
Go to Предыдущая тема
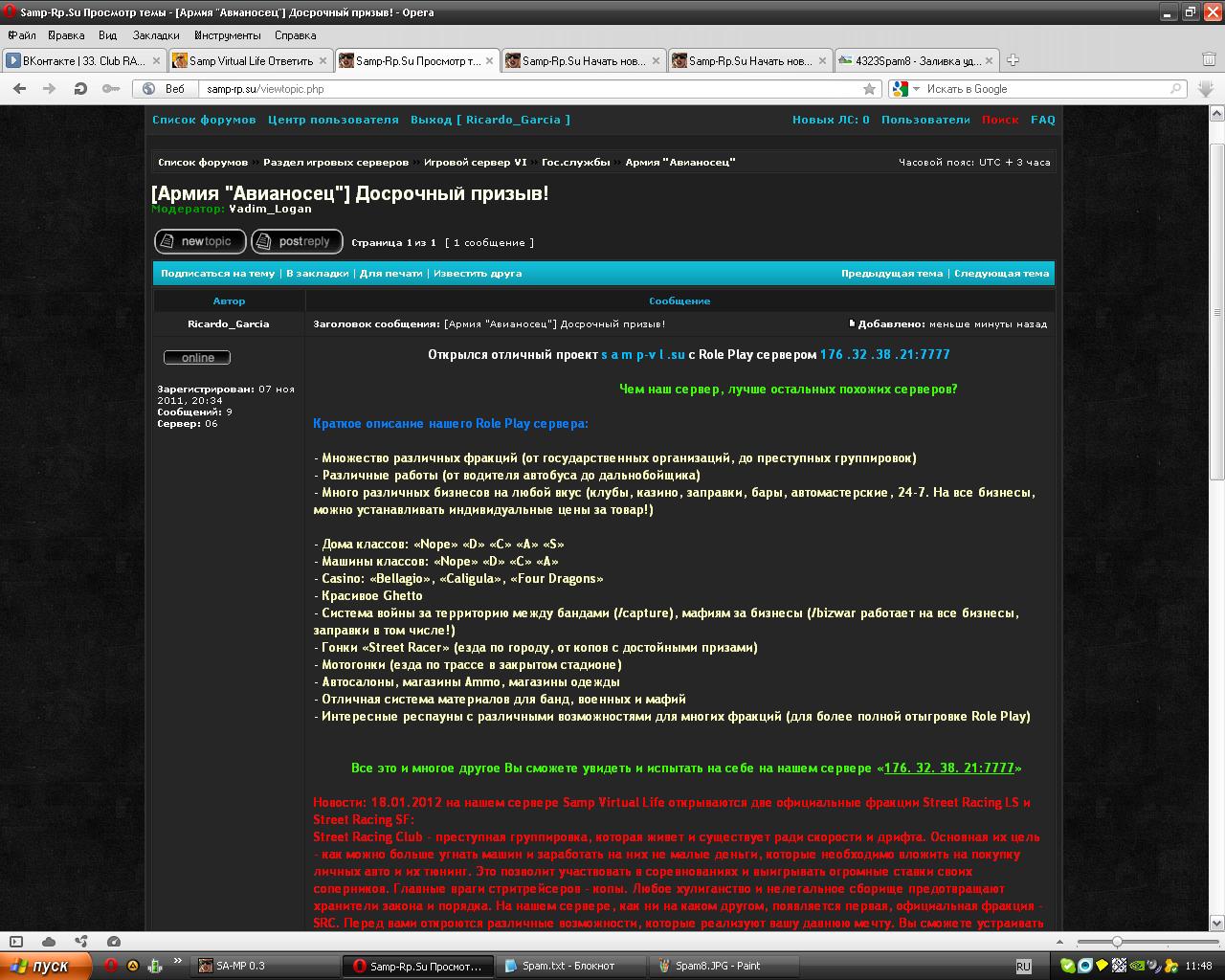click(892, 274)
